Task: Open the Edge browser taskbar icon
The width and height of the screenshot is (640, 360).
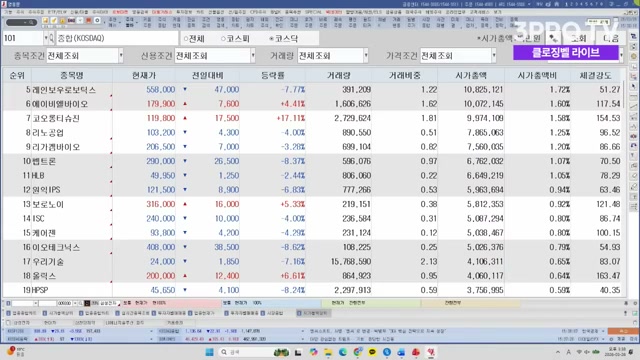Action: 342,352
